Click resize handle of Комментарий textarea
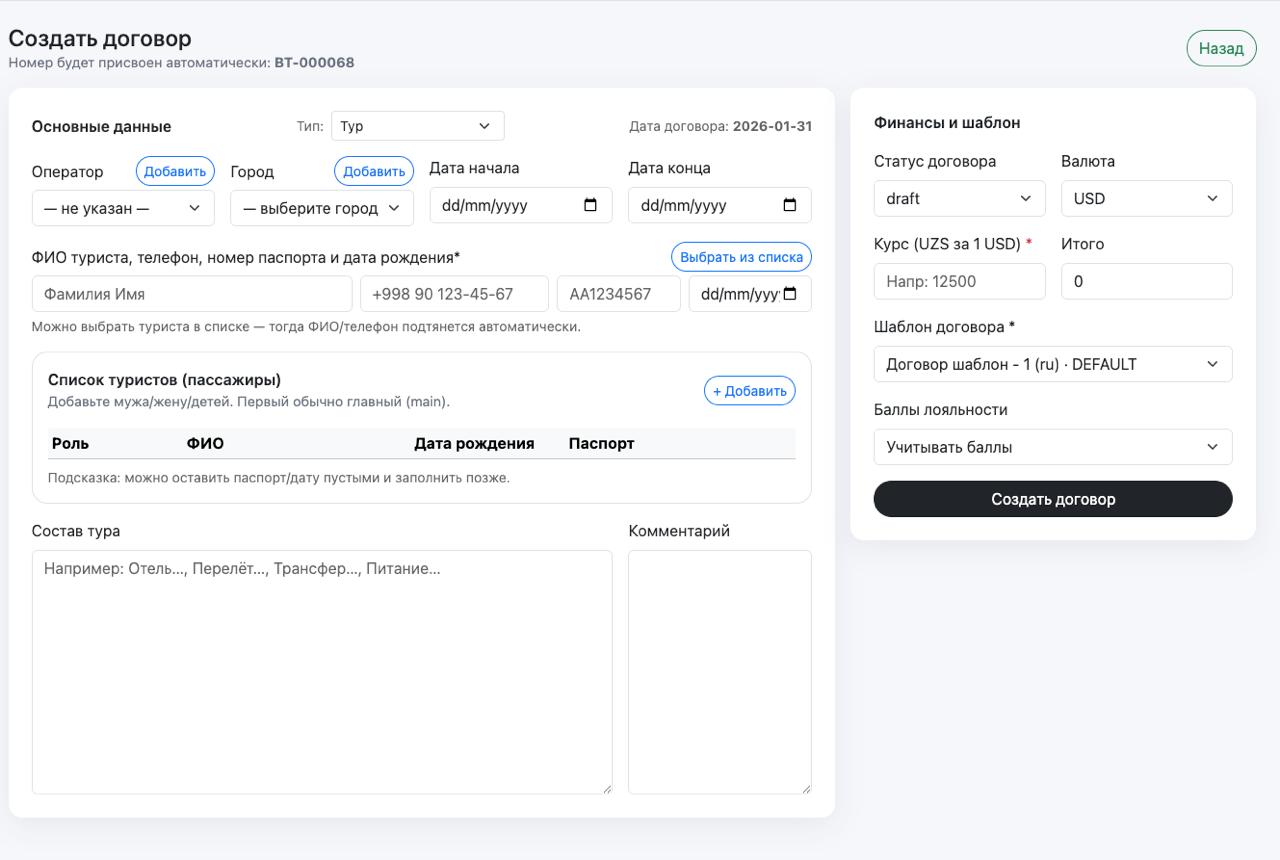1280x860 pixels. coord(804,787)
